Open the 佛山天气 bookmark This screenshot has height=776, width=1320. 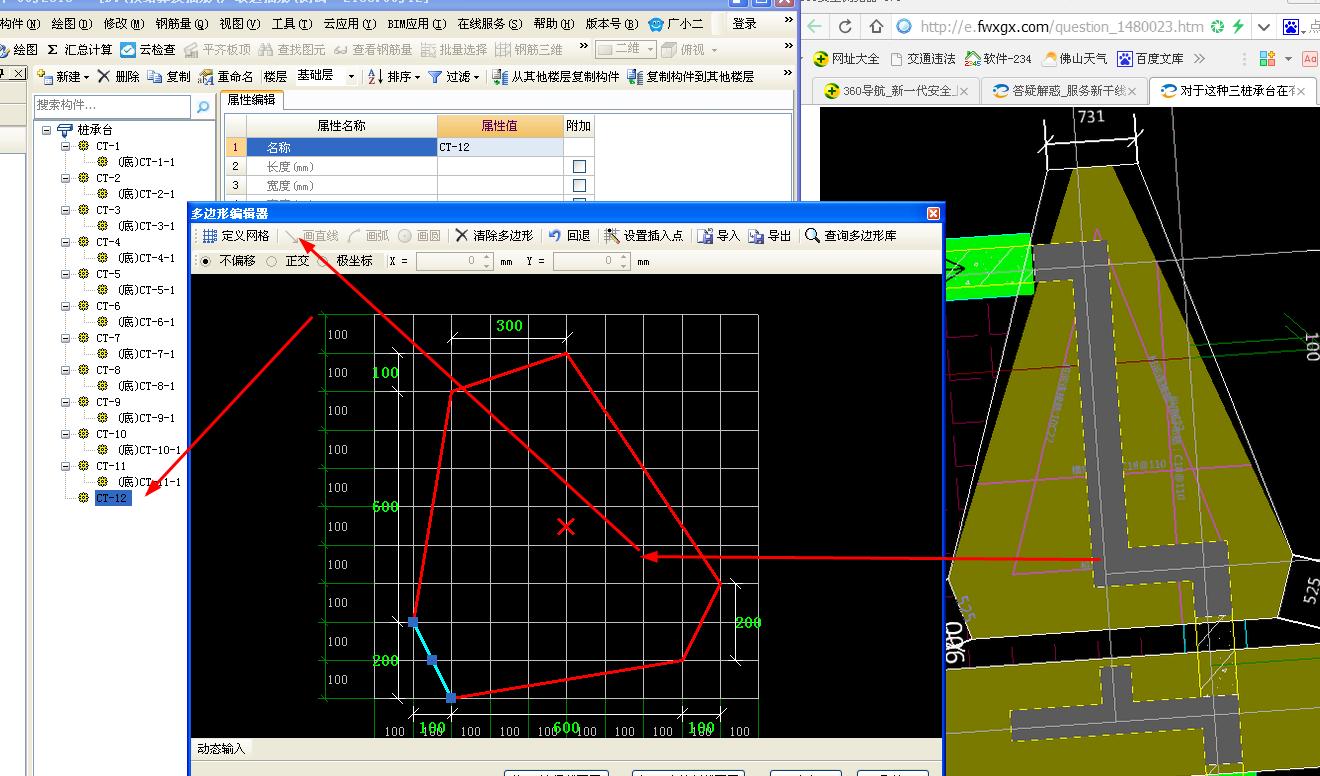(x=1076, y=59)
